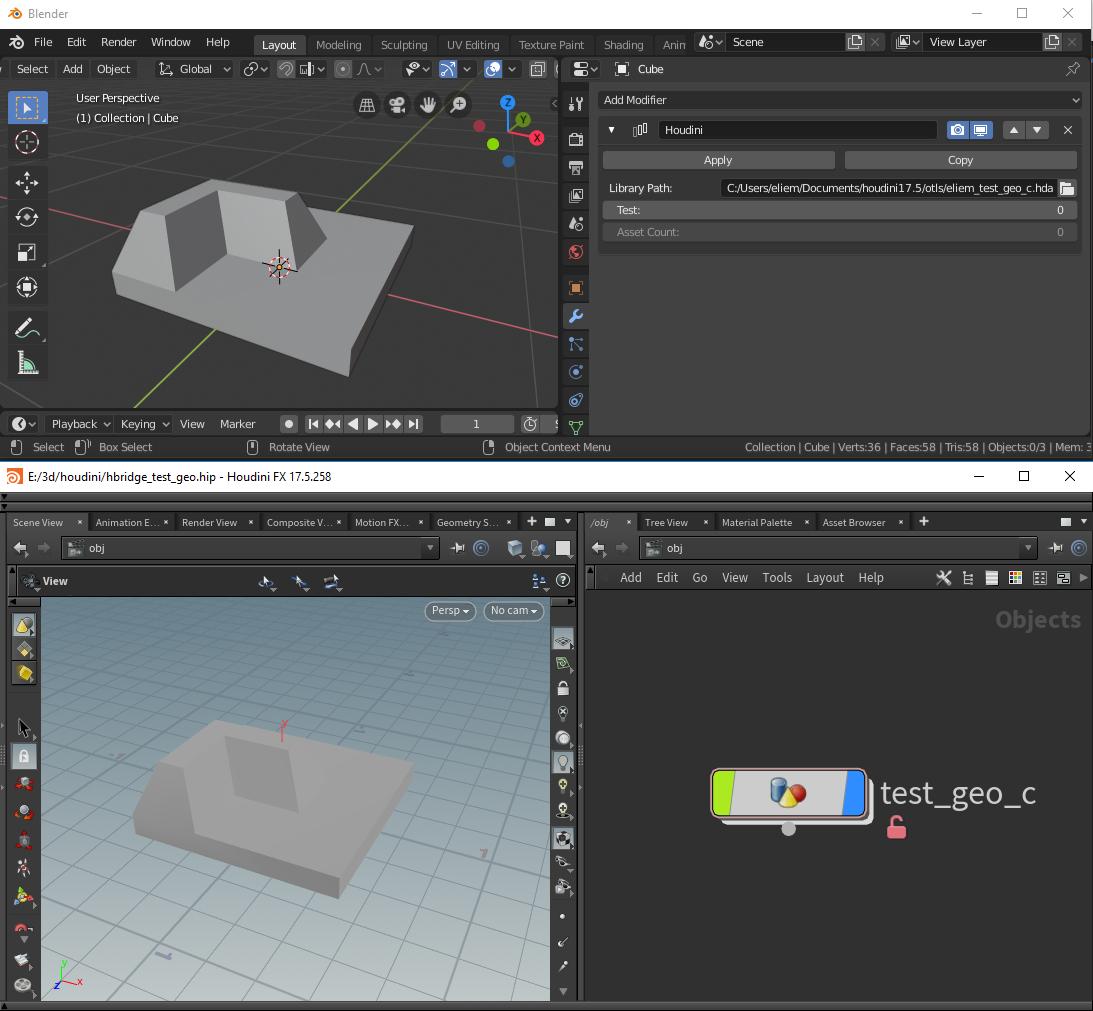The image size is (1093, 1011).
Task: Toggle auto keying record button
Action: [289, 424]
